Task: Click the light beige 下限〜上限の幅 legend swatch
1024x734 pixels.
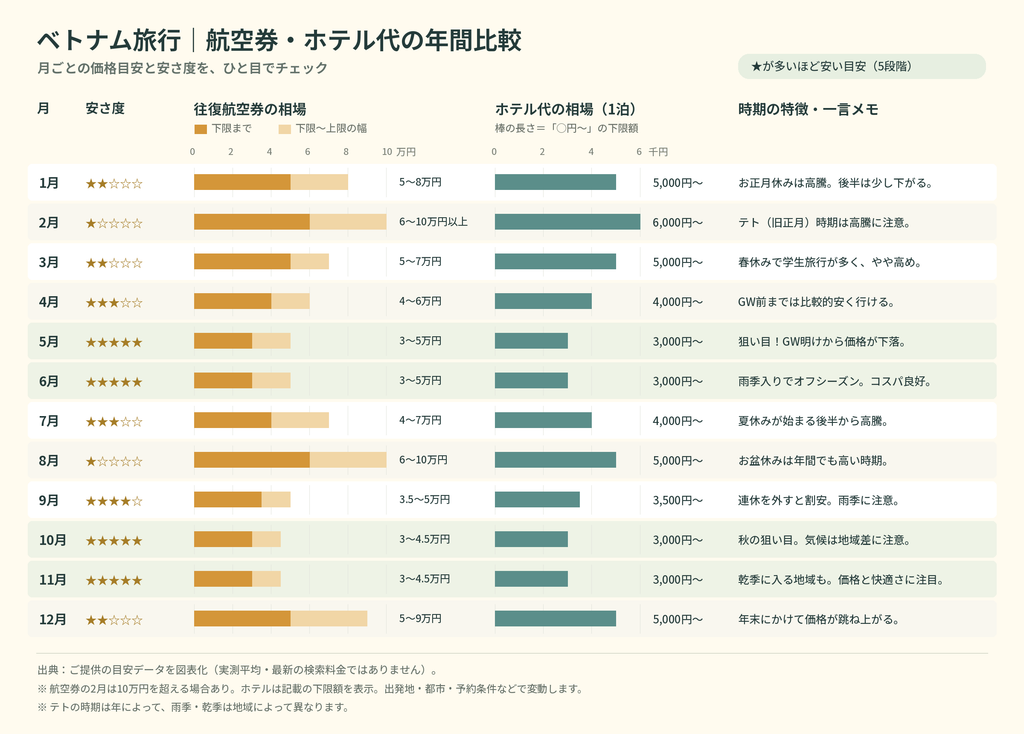Action: 284,129
